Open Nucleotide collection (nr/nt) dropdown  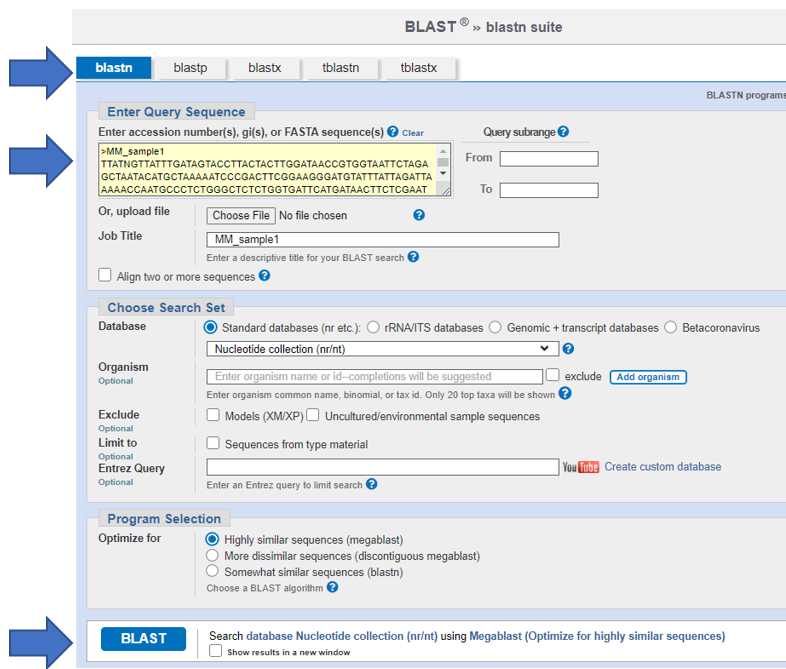click(382, 349)
